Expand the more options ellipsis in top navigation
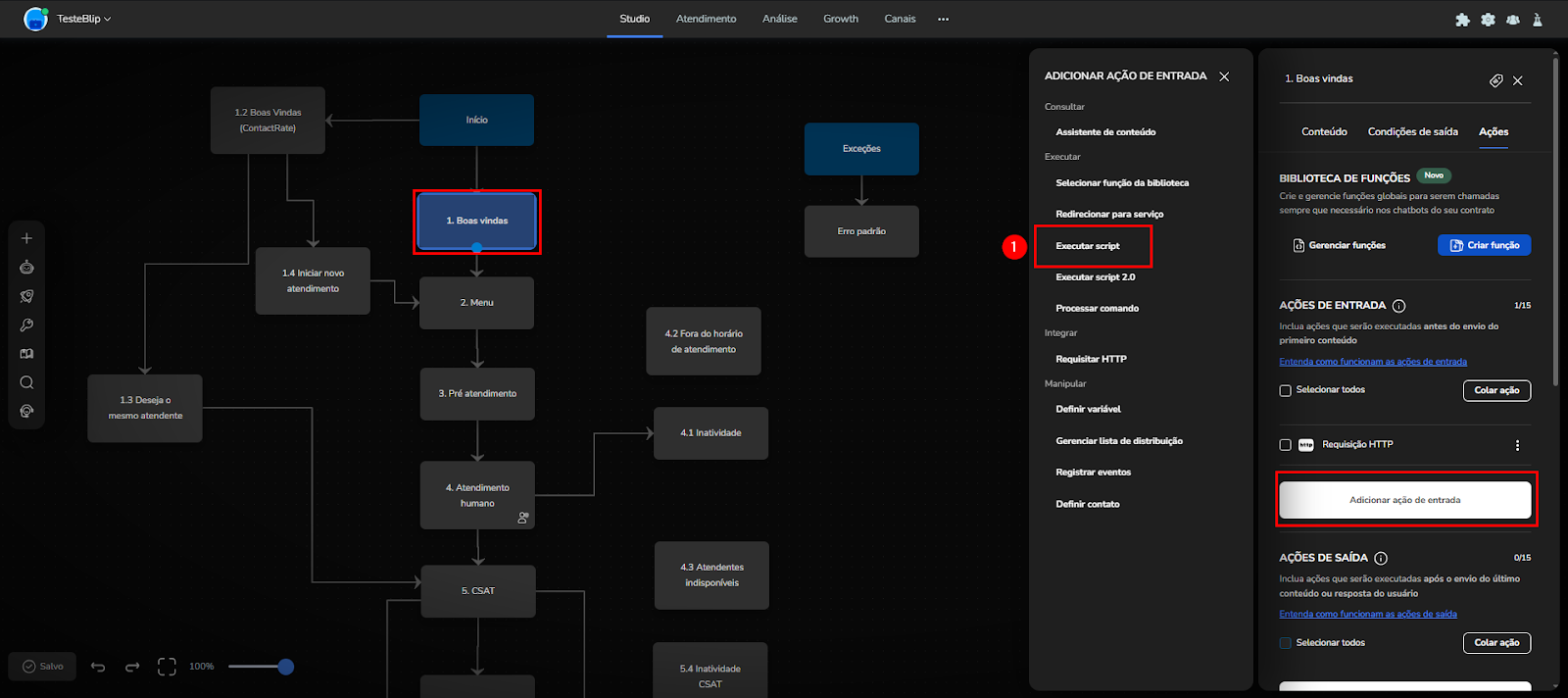 tap(943, 19)
